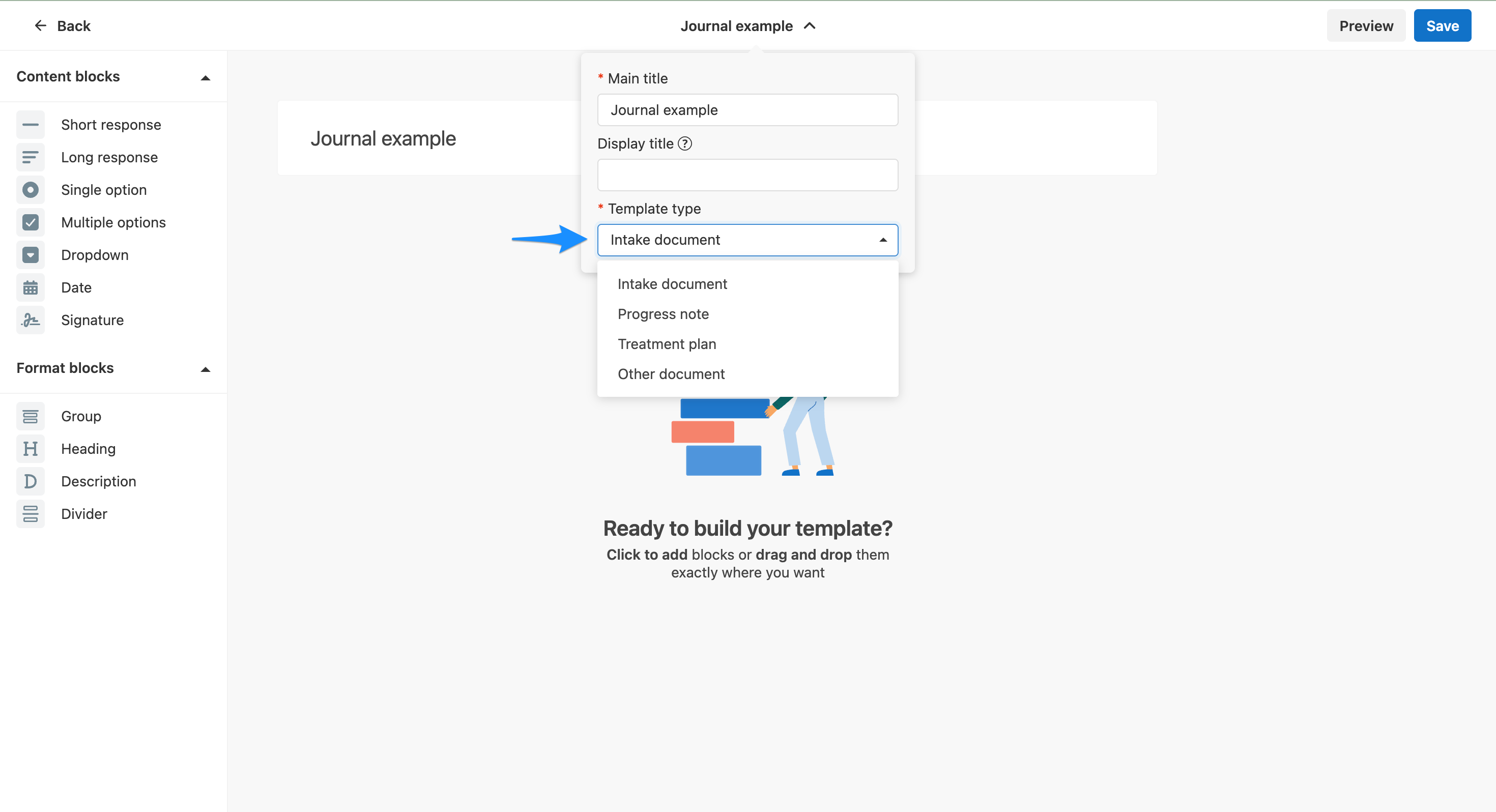Screen dimensions: 1496x812
Task: Choose Treatment plan template type
Action: pos(747,344)
